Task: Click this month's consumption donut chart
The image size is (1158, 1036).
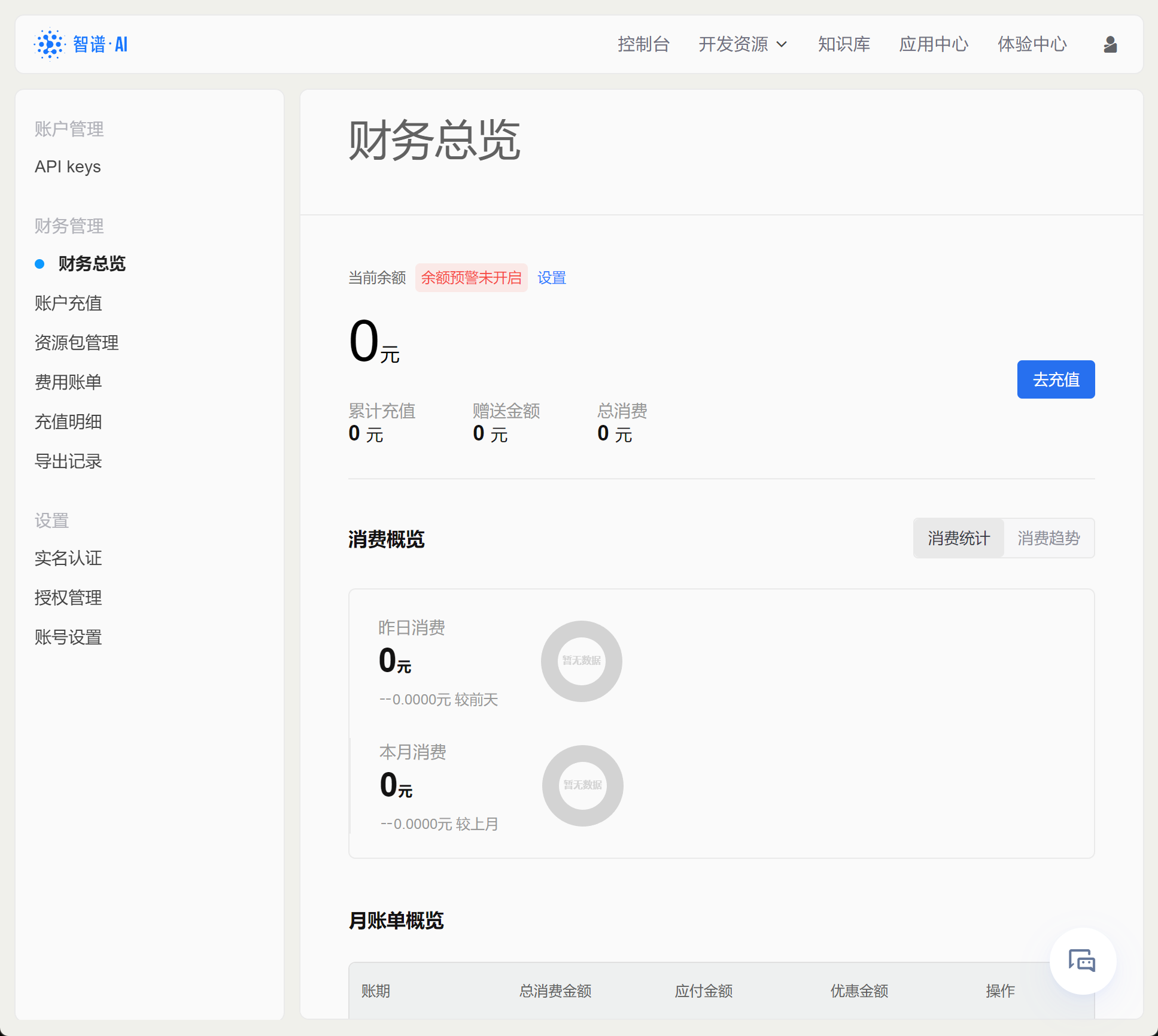Action: pyautogui.click(x=582, y=785)
